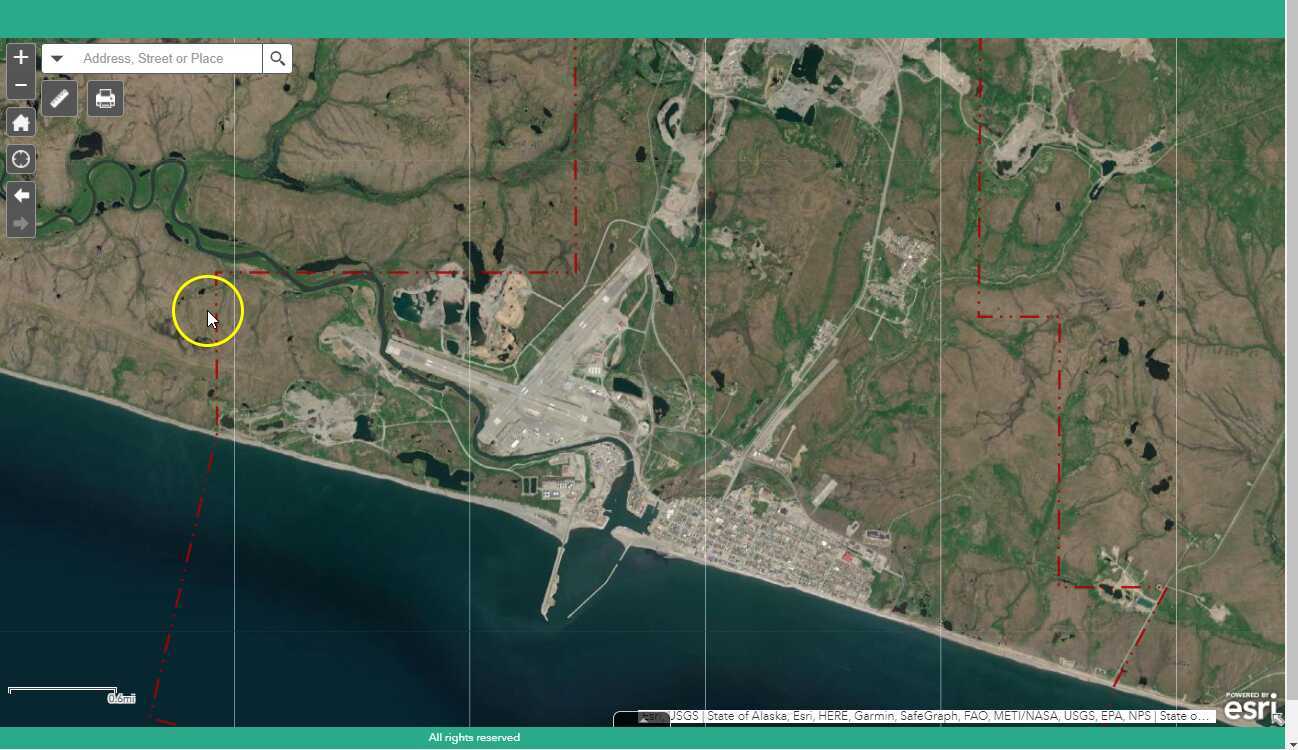
Task: Zoom in on the map
Action: click(21, 58)
